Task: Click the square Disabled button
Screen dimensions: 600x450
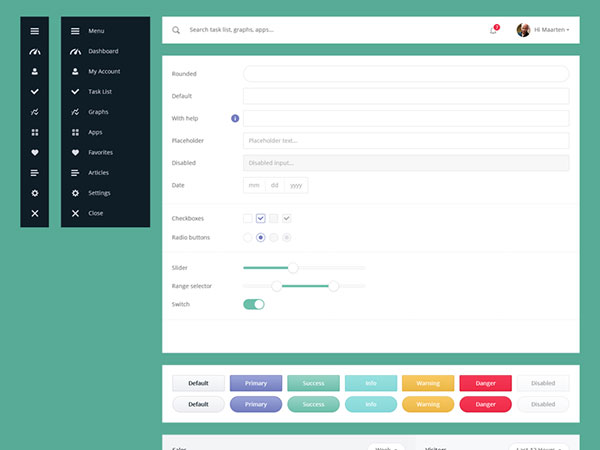Action: click(543, 383)
